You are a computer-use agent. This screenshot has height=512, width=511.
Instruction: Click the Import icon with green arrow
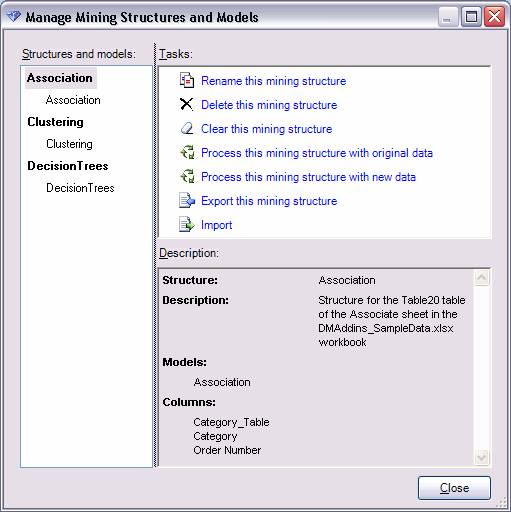(186, 224)
